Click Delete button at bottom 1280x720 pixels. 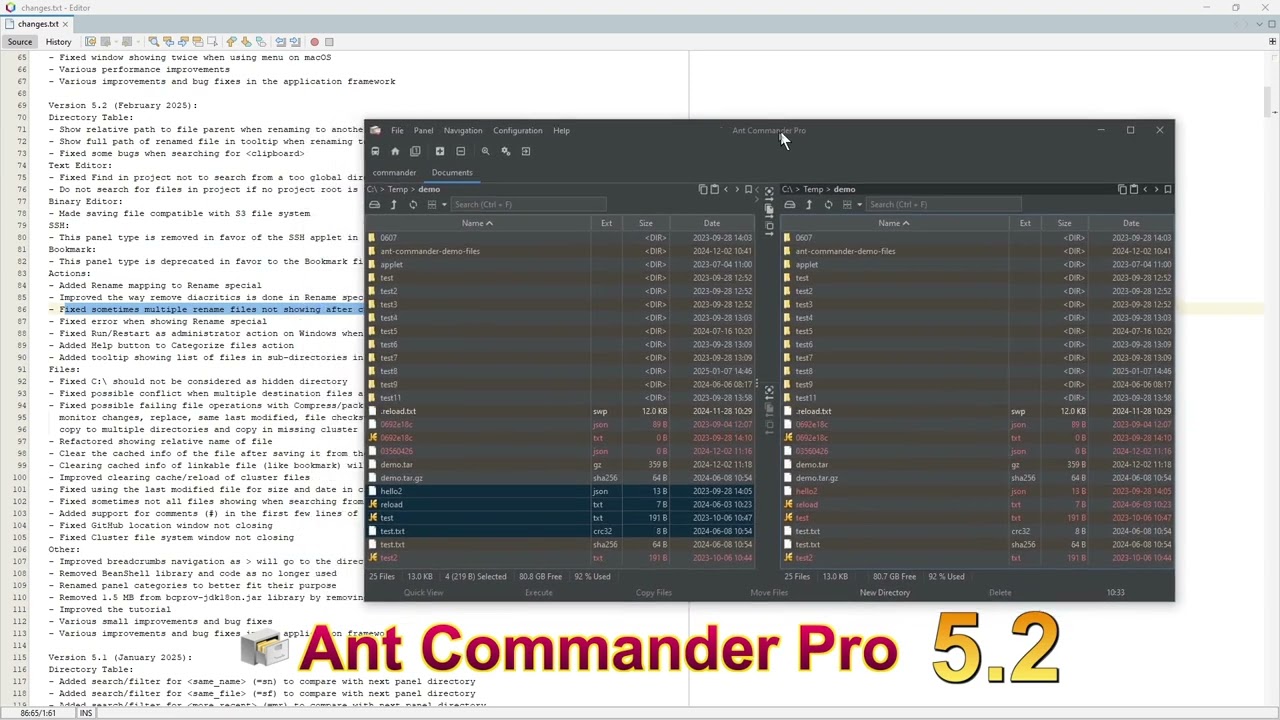[x=1000, y=593]
